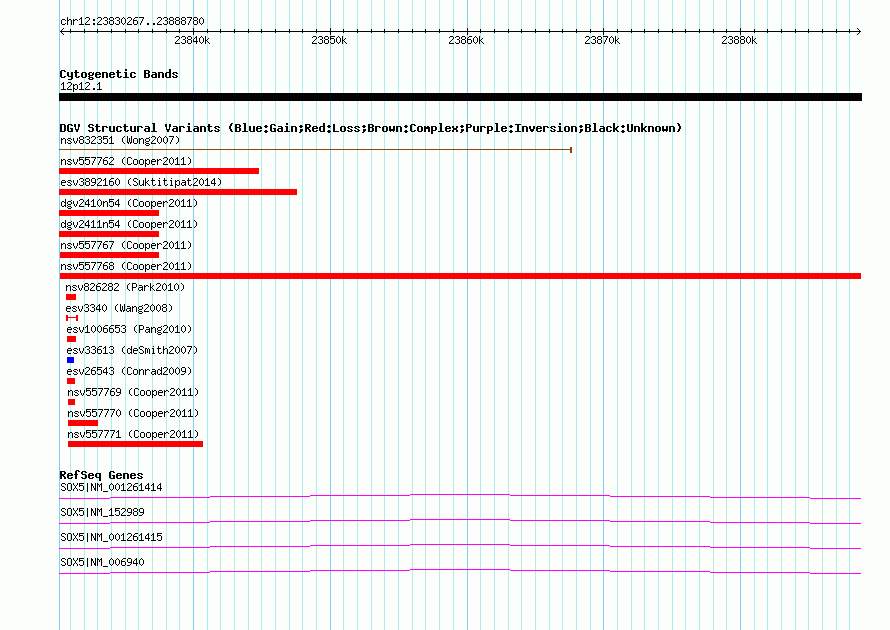Open variant nsv826282 (Park2010) label

pos(125,287)
